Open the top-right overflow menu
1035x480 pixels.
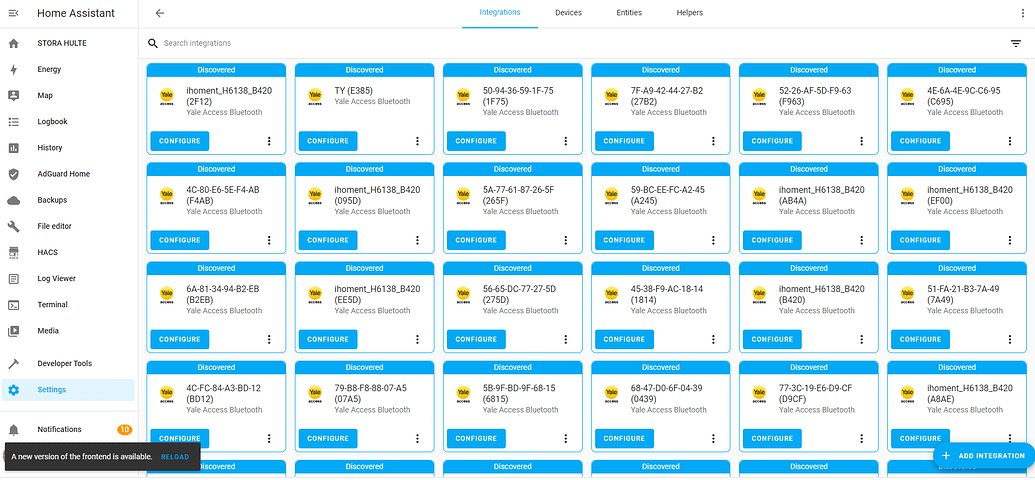[1023, 13]
